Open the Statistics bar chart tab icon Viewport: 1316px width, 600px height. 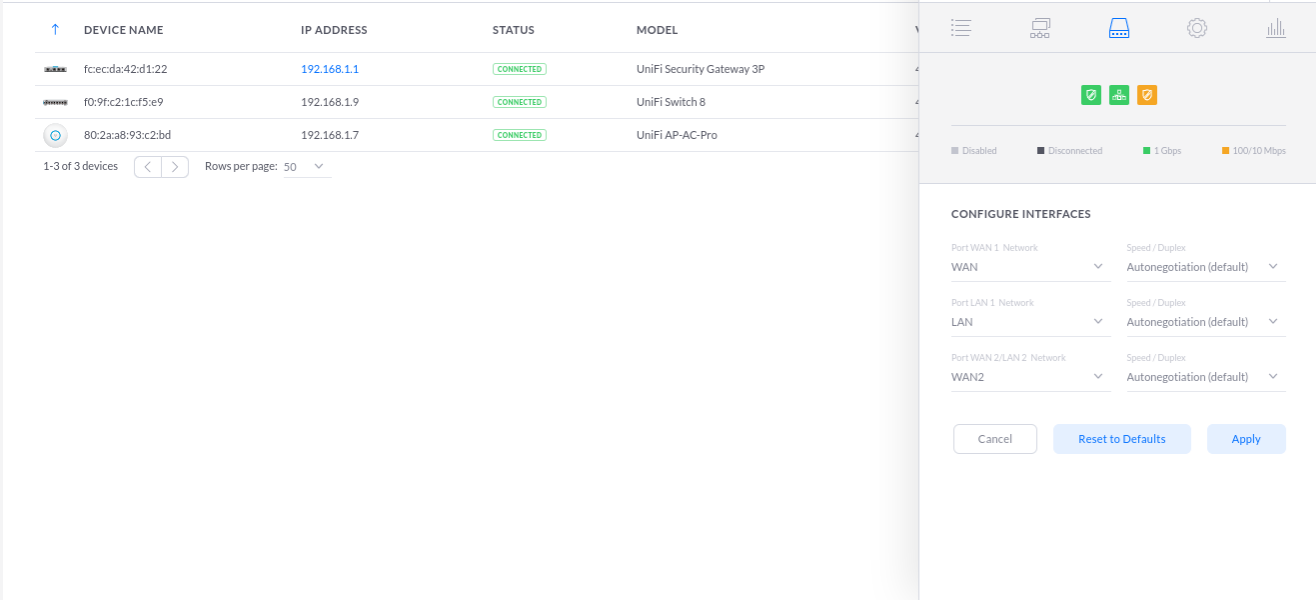[1276, 28]
